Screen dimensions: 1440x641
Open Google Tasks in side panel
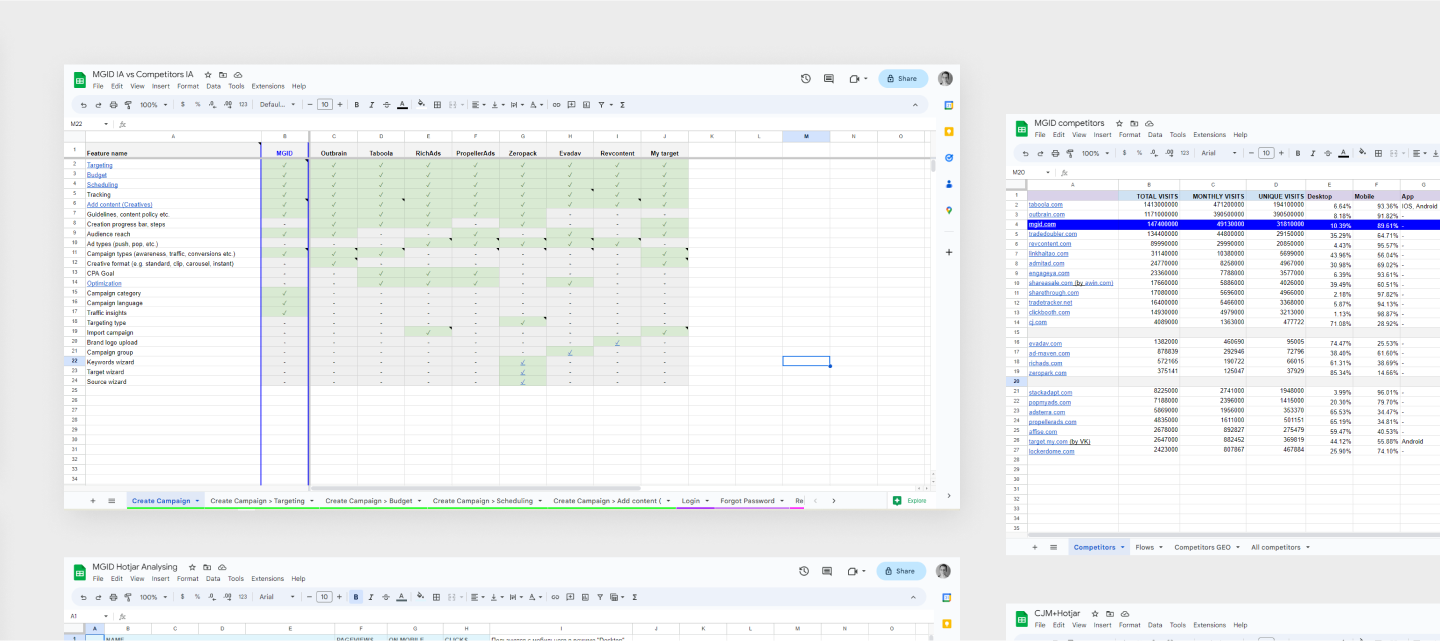pyautogui.click(x=948, y=157)
